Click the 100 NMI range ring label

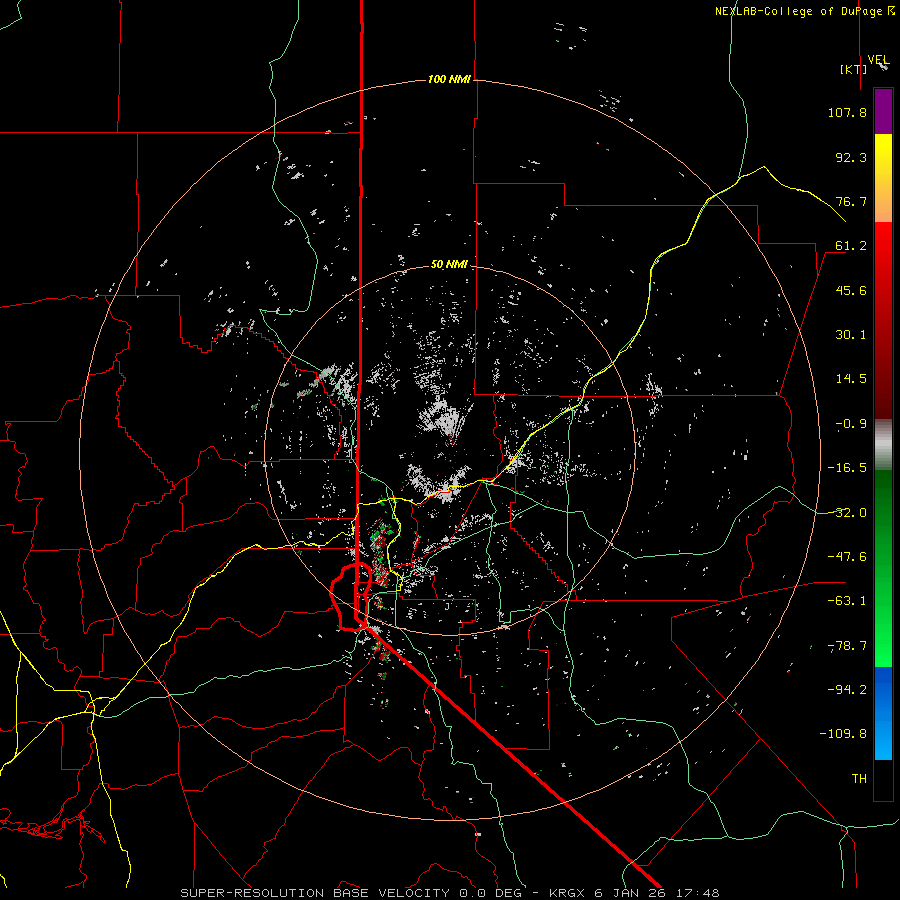(x=449, y=79)
